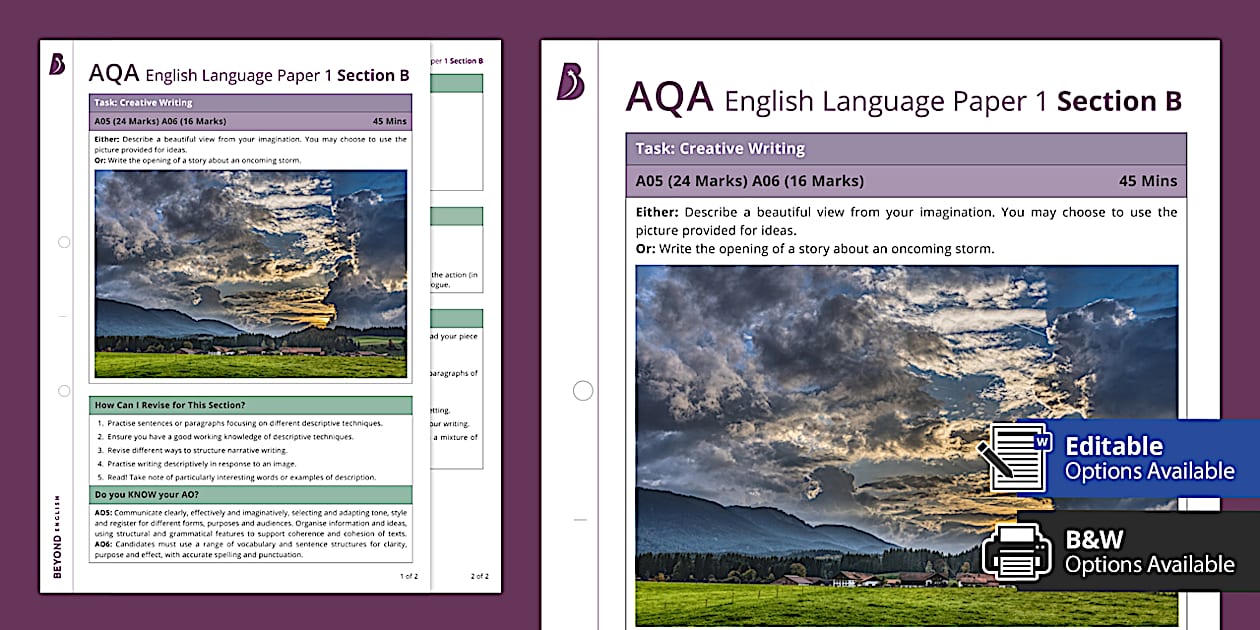1260x630 pixels.
Task: Click the upper hole punch on the small page
Action: 64,242
